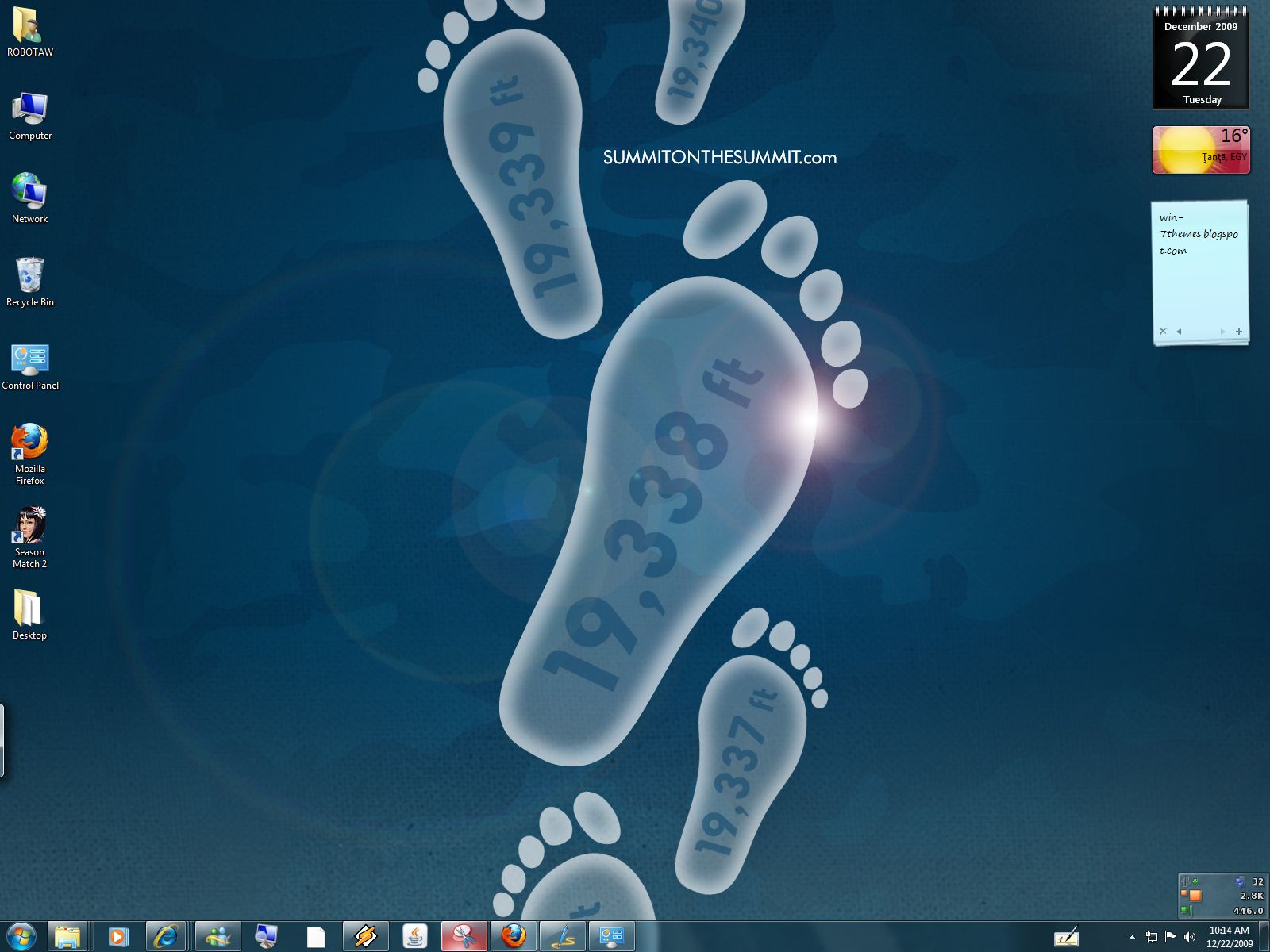The height and width of the screenshot is (952, 1270).
Task: Open Windows Live Messenger from the taskbar
Action: [x=217, y=936]
